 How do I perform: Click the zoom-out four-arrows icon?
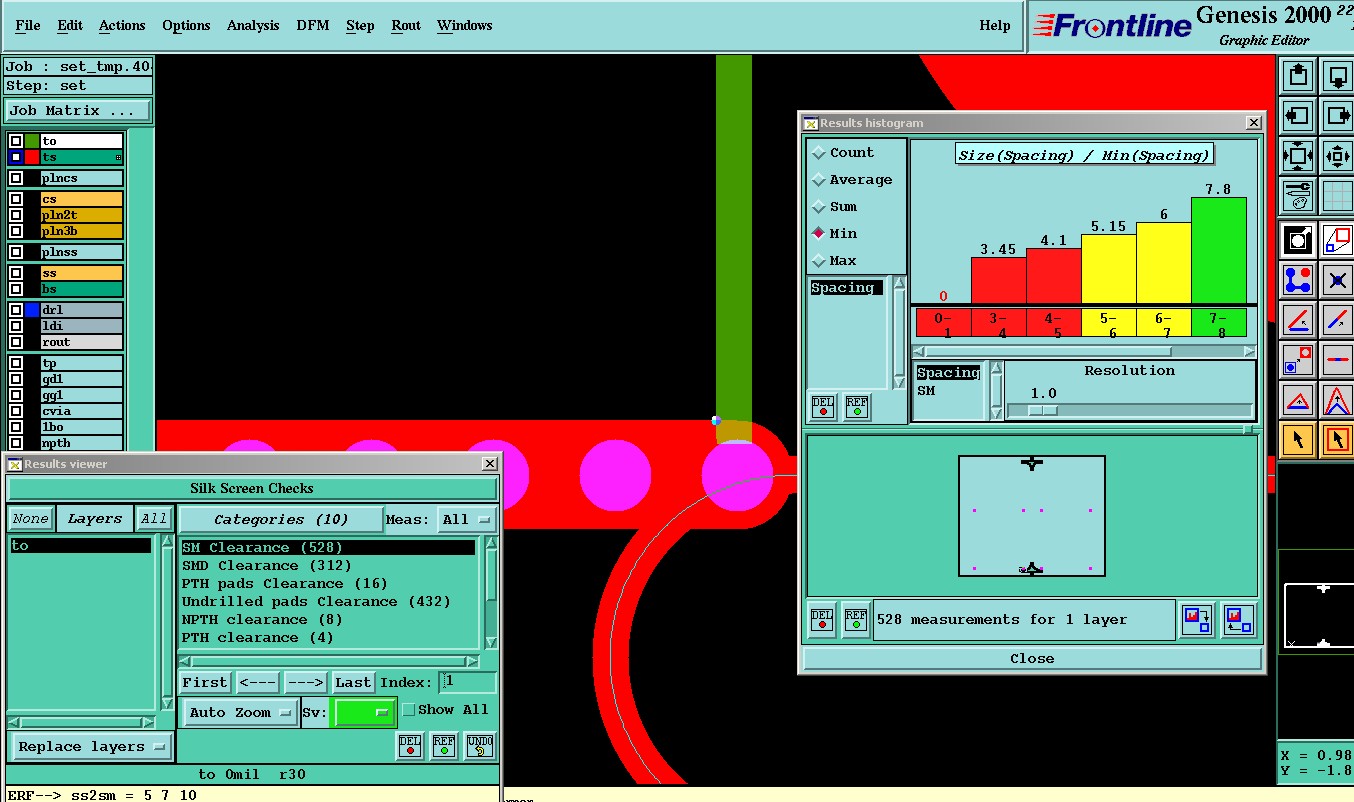point(1298,157)
